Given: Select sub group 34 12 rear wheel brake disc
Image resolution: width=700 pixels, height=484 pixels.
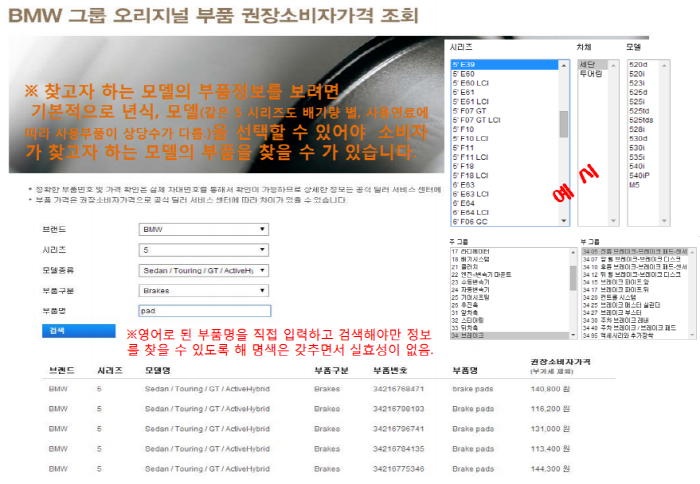Looking at the screenshot, I should (x=635, y=275).
